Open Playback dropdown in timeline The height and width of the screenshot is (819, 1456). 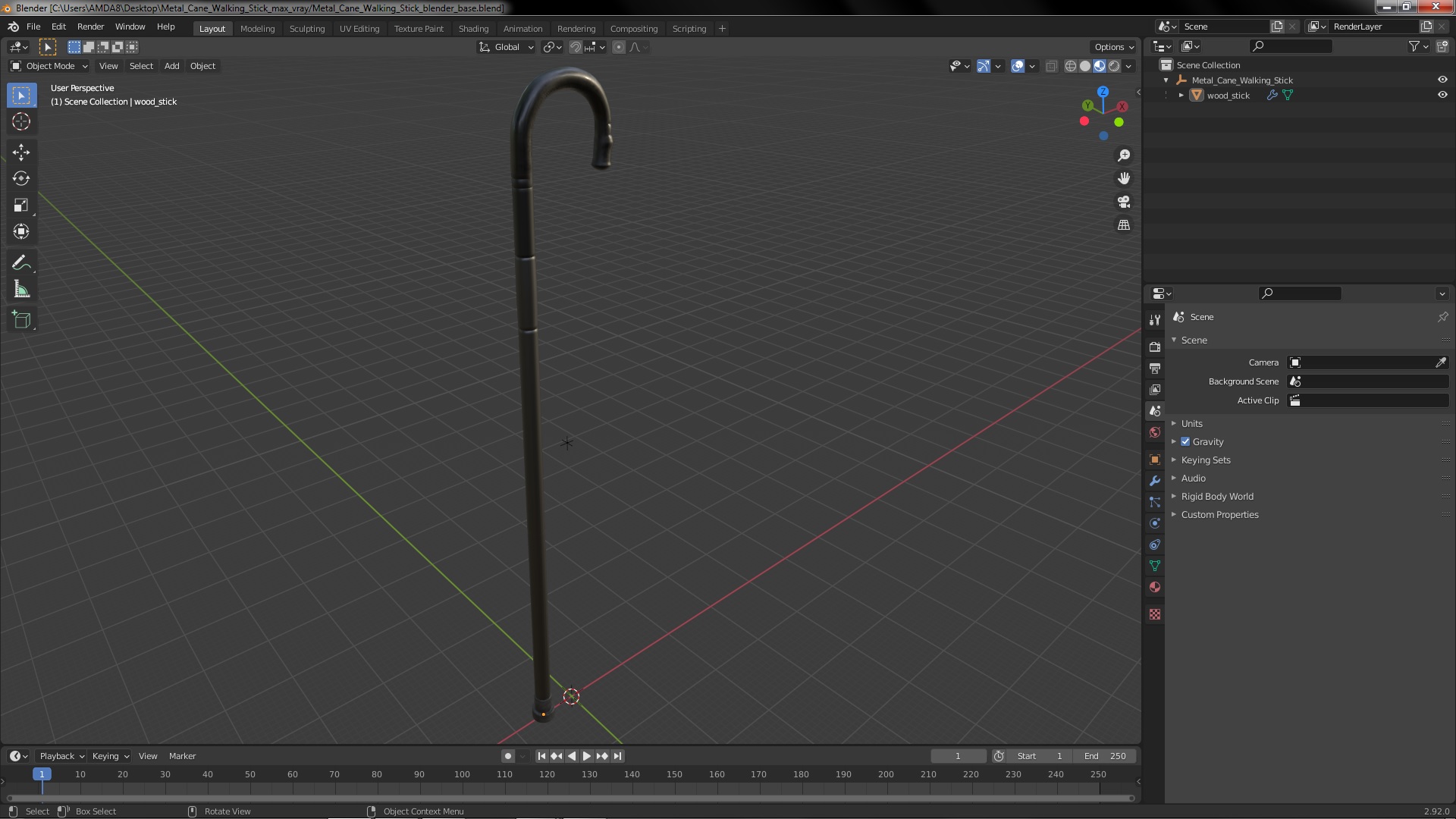coord(61,756)
